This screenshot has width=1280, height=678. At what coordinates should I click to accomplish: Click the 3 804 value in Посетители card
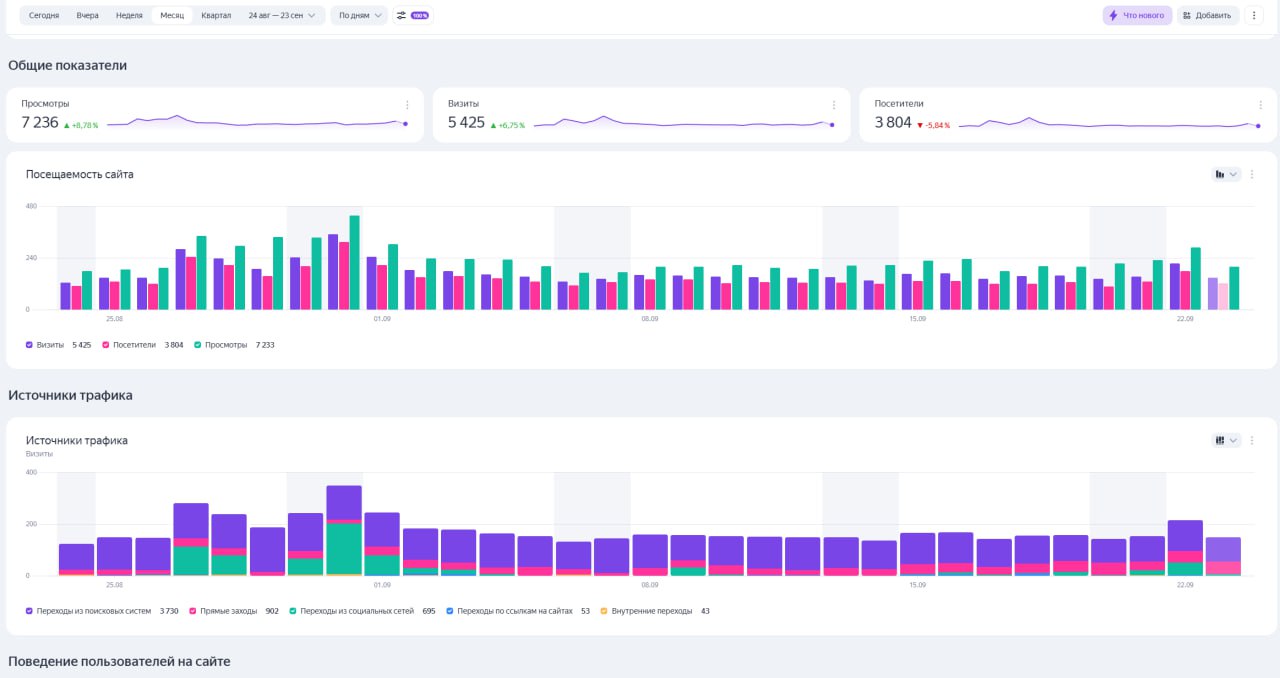click(x=893, y=123)
